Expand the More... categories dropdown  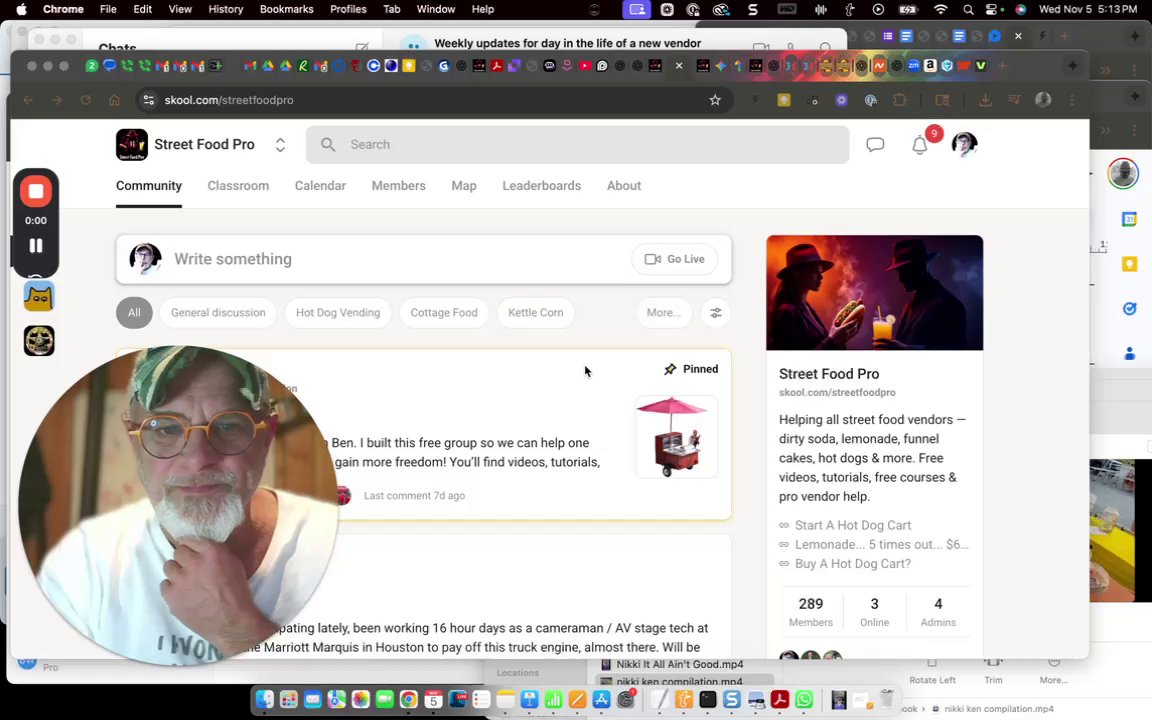coord(663,313)
